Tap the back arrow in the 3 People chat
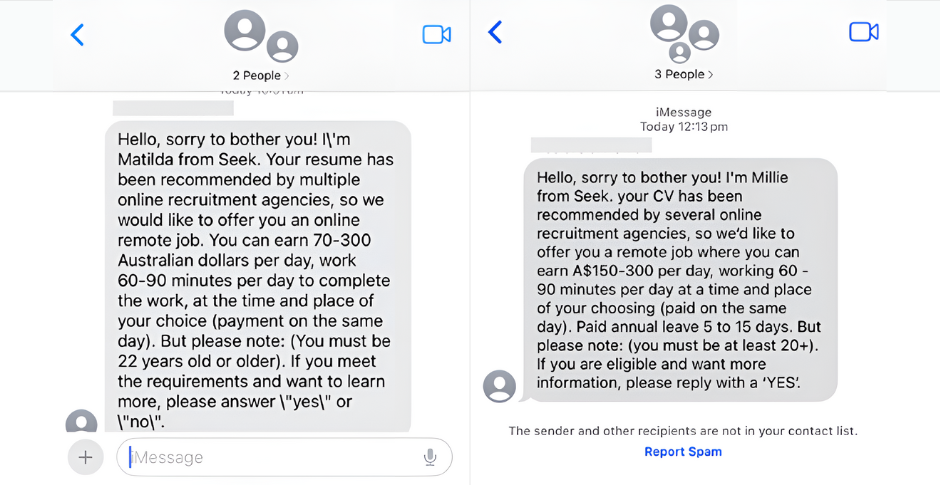This screenshot has height=485, width=940. click(494, 32)
